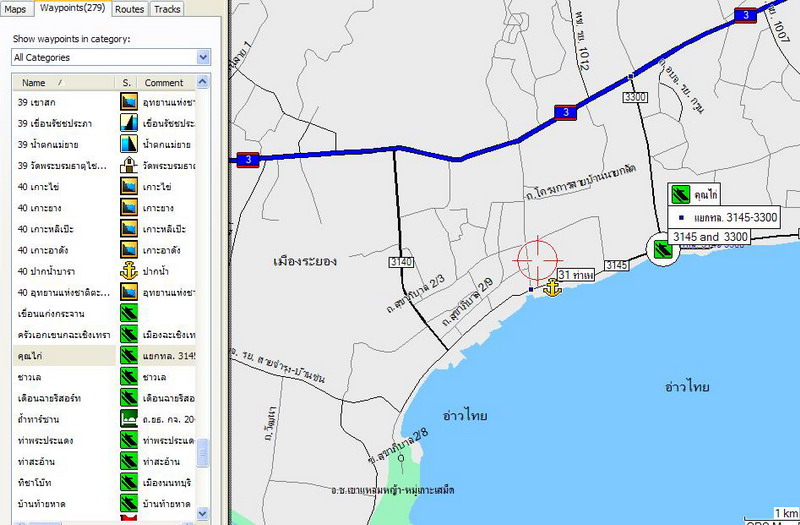Click the green icon for ท่าพระประแดง
The width and height of the screenshot is (800, 525).
[x=129, y=440]
